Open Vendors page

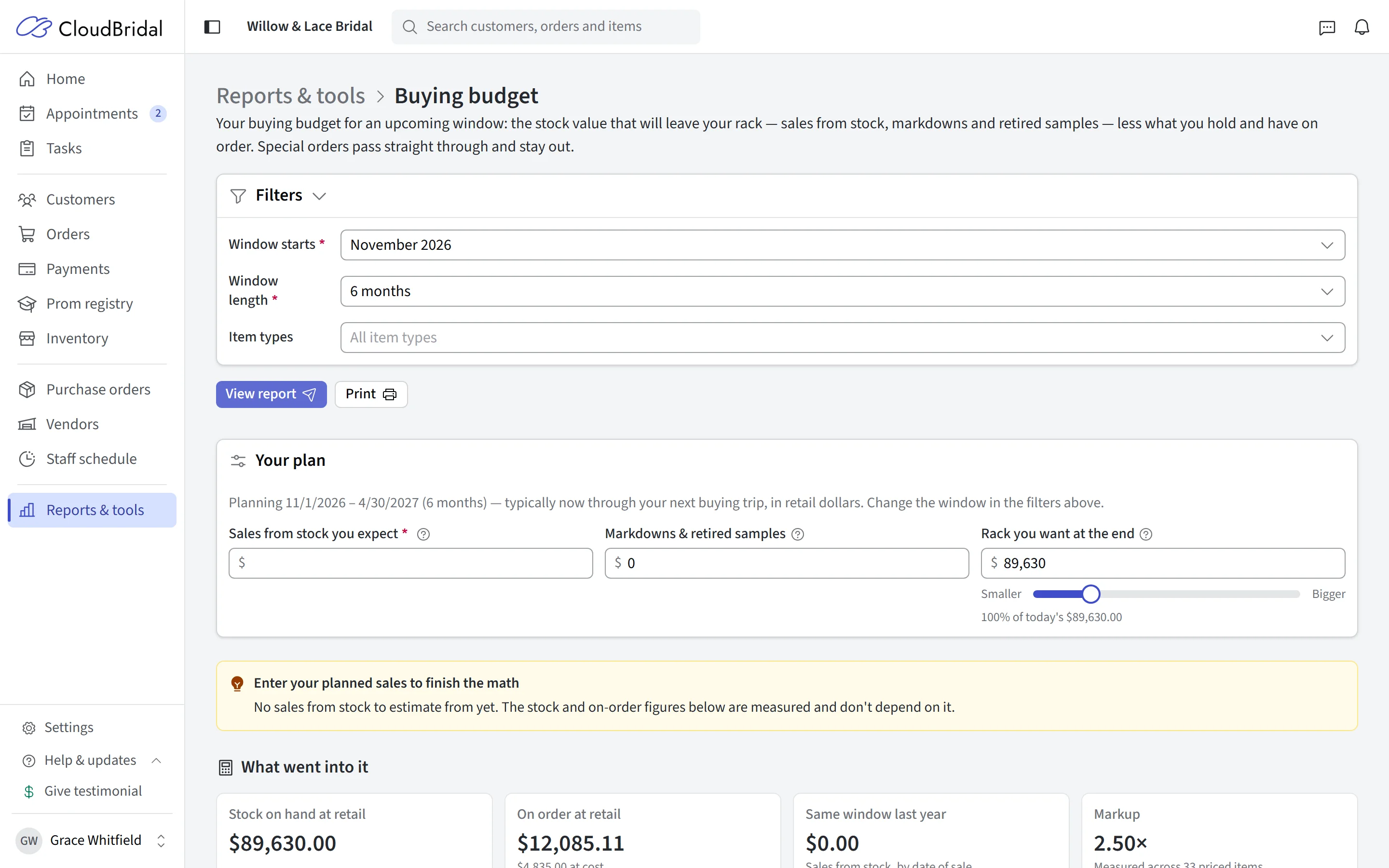click(x=92, y=424)
